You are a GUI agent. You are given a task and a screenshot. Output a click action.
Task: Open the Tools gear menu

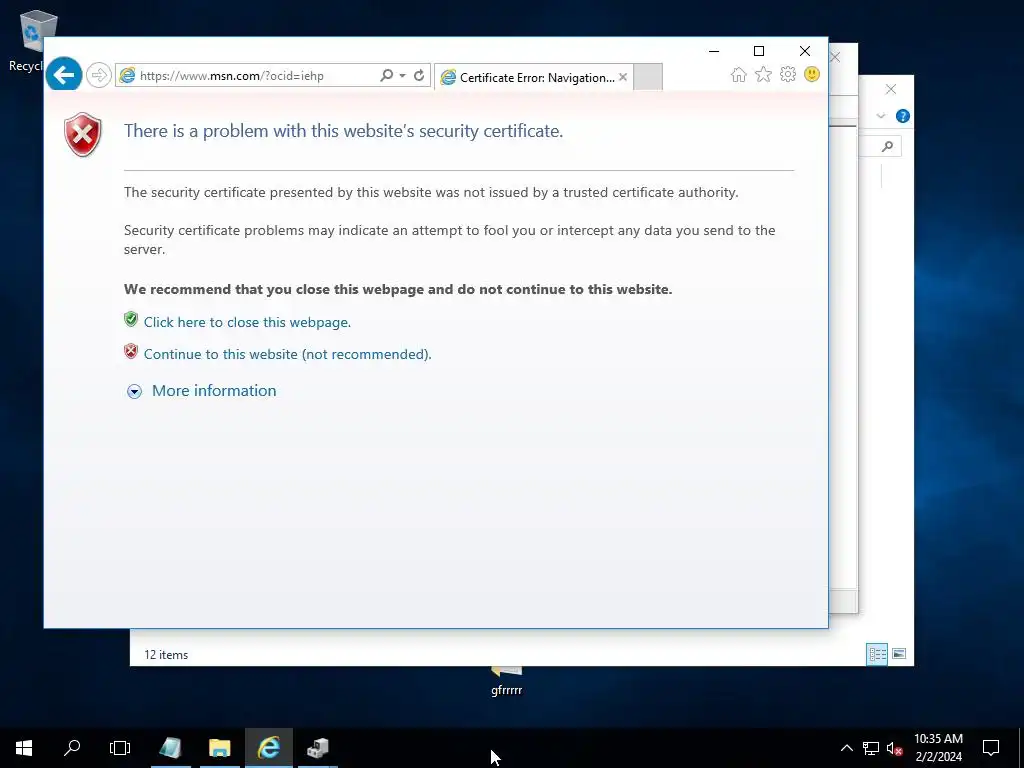(788, 74)
